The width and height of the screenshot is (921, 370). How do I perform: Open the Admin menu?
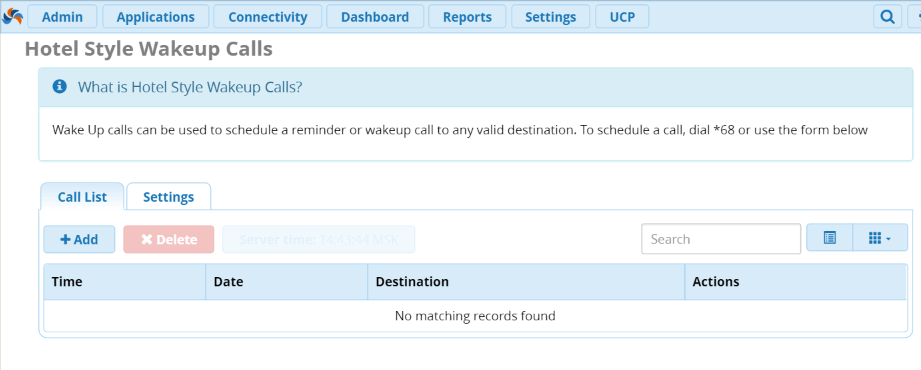click(x=62, y=17)
